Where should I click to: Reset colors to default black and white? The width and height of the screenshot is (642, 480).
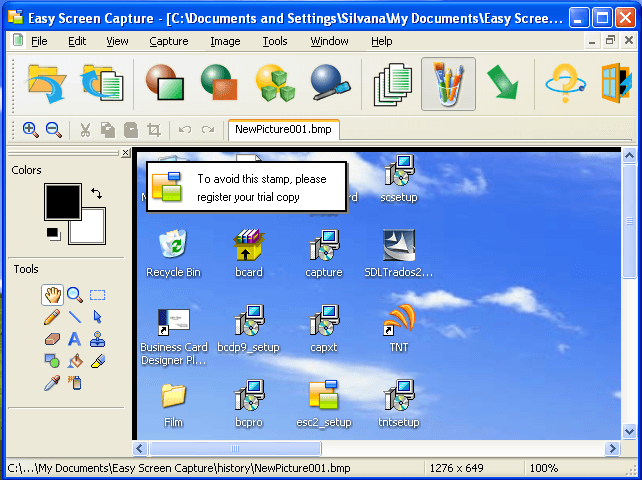[53, 234]
